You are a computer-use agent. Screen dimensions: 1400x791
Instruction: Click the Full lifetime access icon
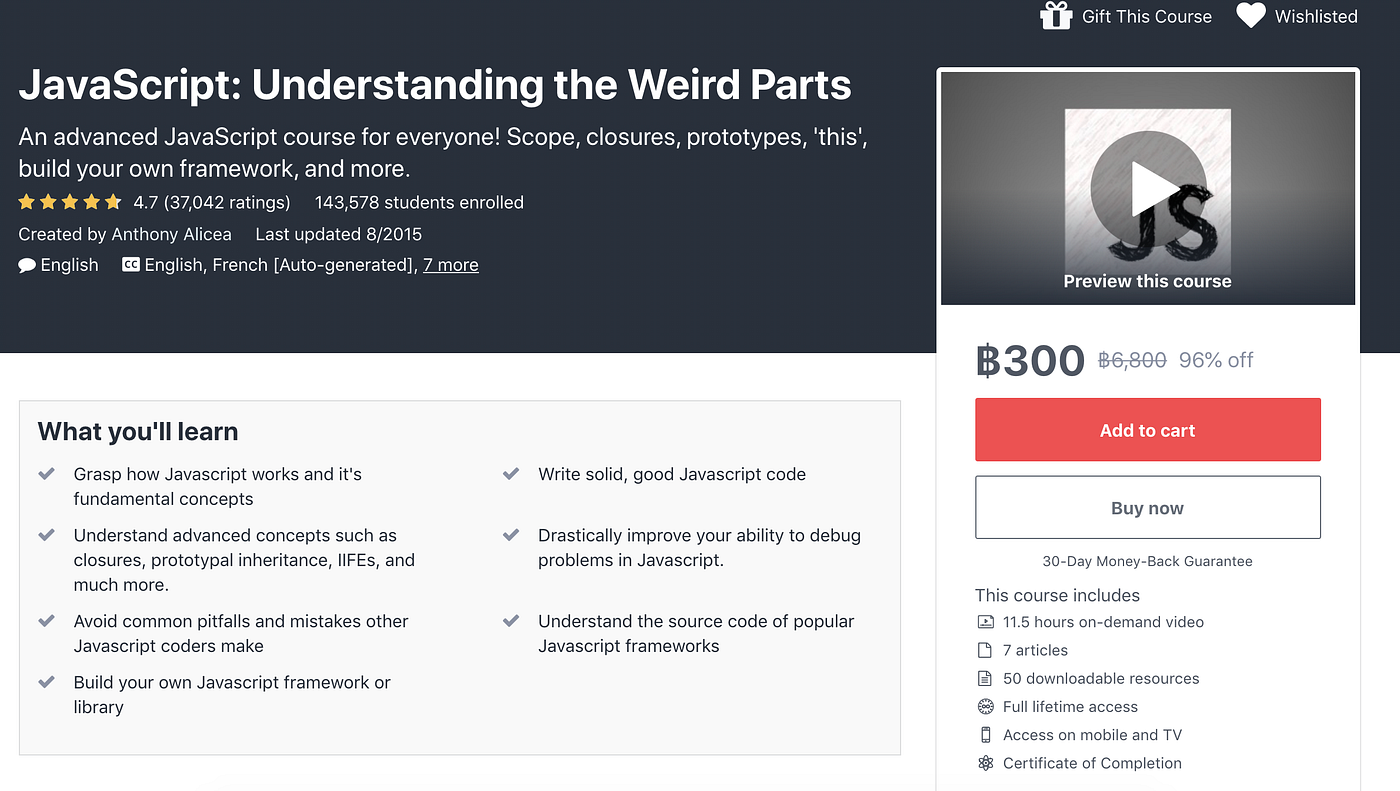pyautogui.click(x=984, y=706)
